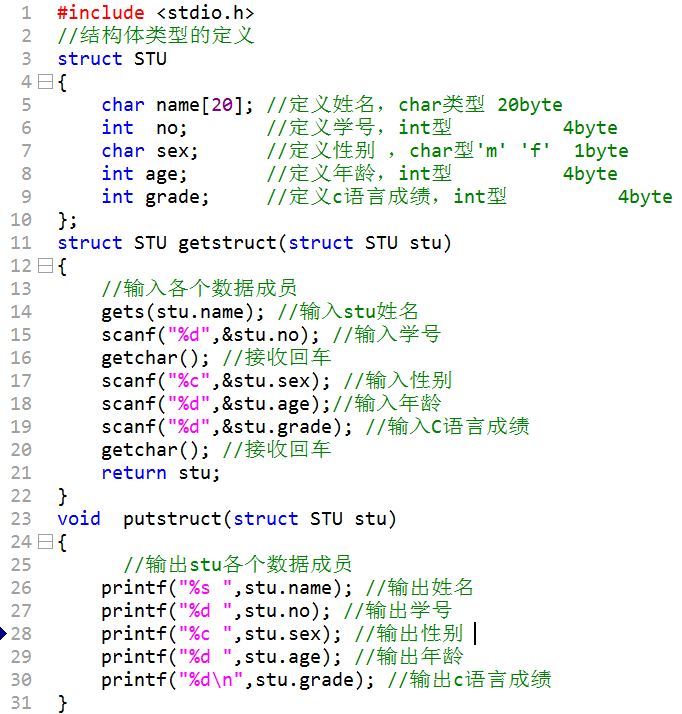Click the '};' on line 10
The height and width of the screenshot is (714, 682).
[x=67, y=220]
